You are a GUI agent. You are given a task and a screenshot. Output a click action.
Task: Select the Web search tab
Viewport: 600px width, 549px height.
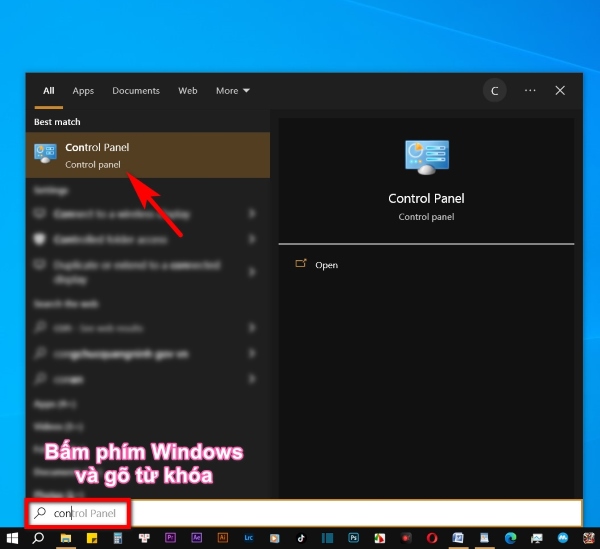tap(188, 91)
